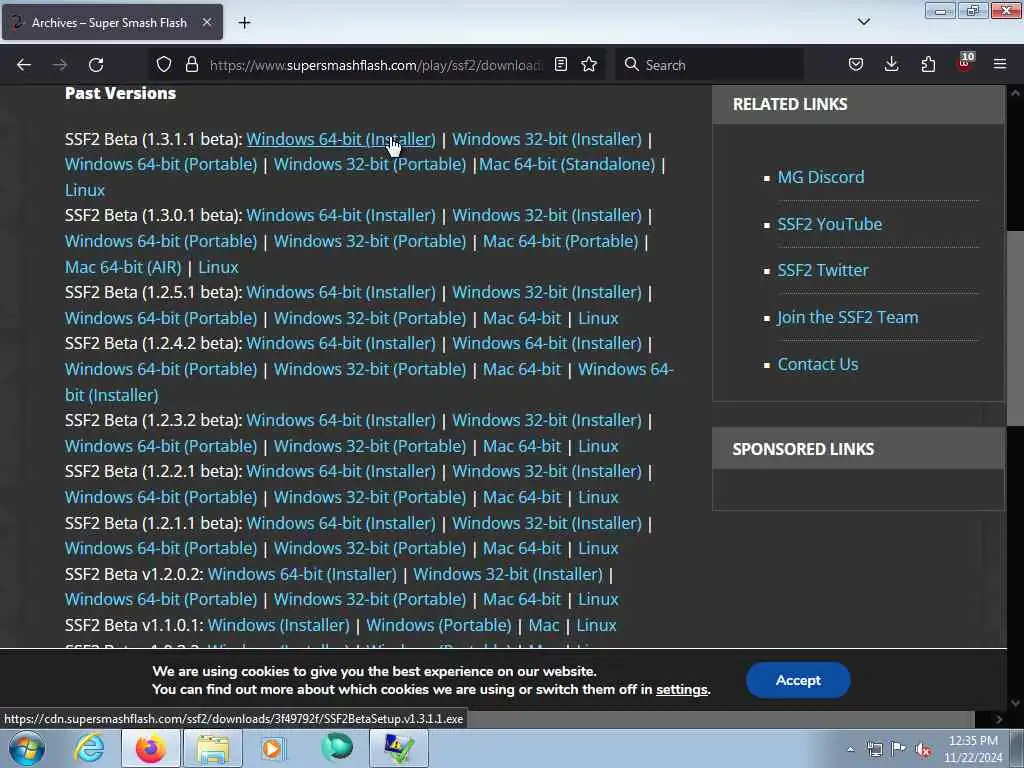
Task: Click the Firefox search box
Action: 709,65
